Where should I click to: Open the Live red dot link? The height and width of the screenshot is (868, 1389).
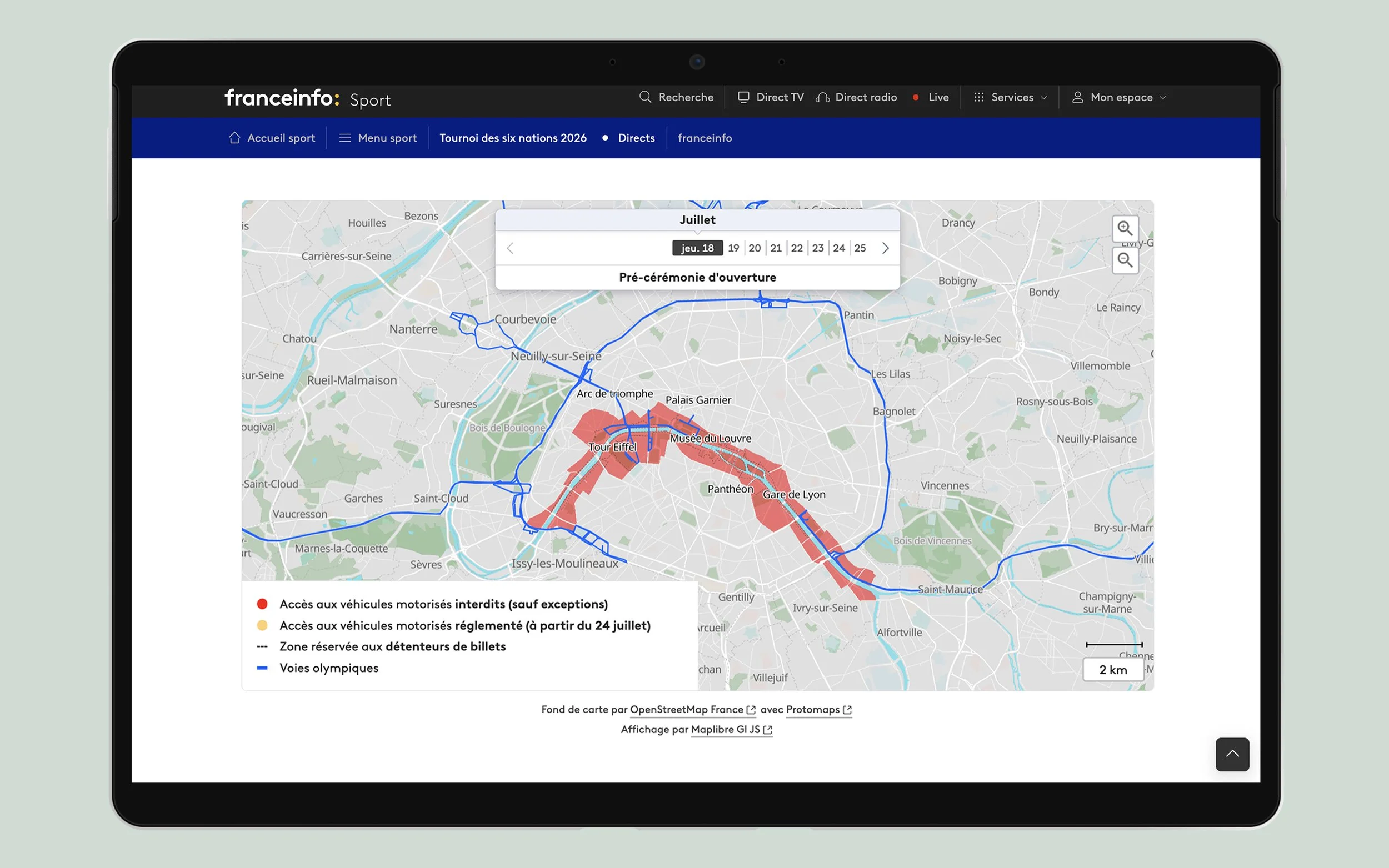[930, 97]
